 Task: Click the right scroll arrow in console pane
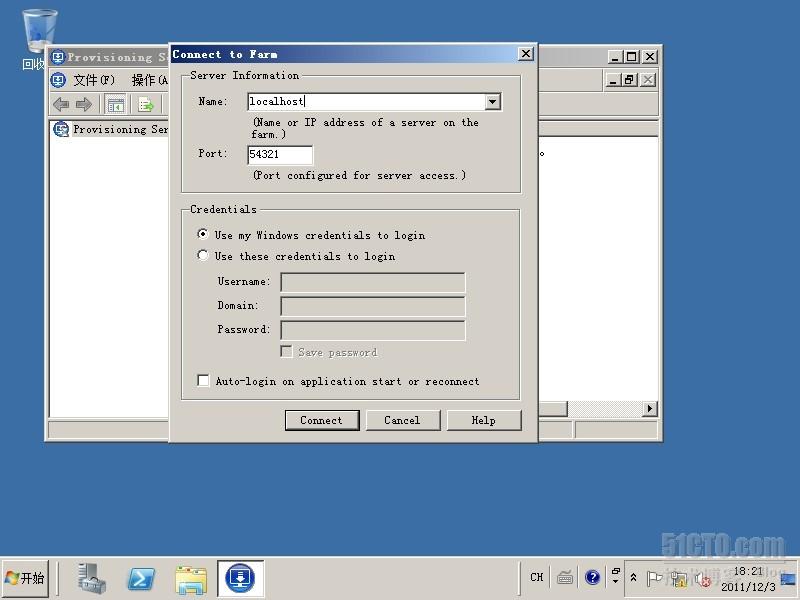point(649,409)
